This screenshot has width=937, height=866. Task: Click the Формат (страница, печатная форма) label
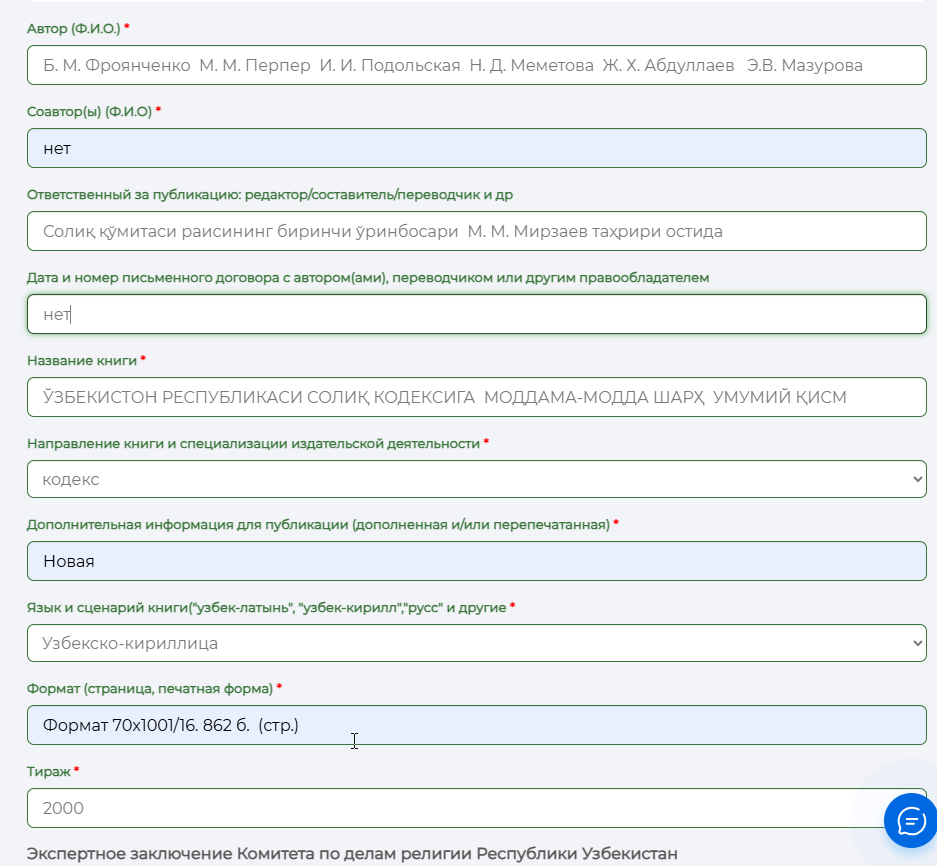coord(150,688)
